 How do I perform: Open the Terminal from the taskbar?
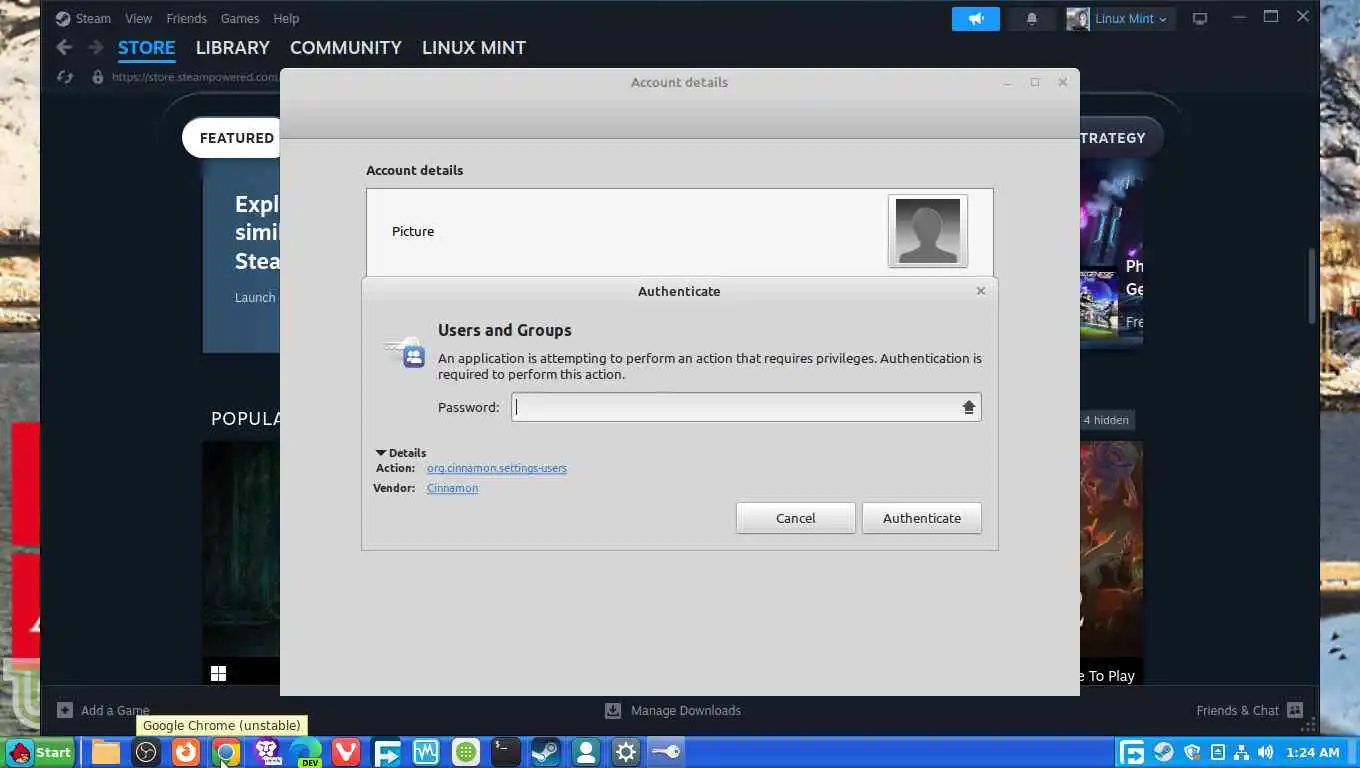(x=506, y=752)
